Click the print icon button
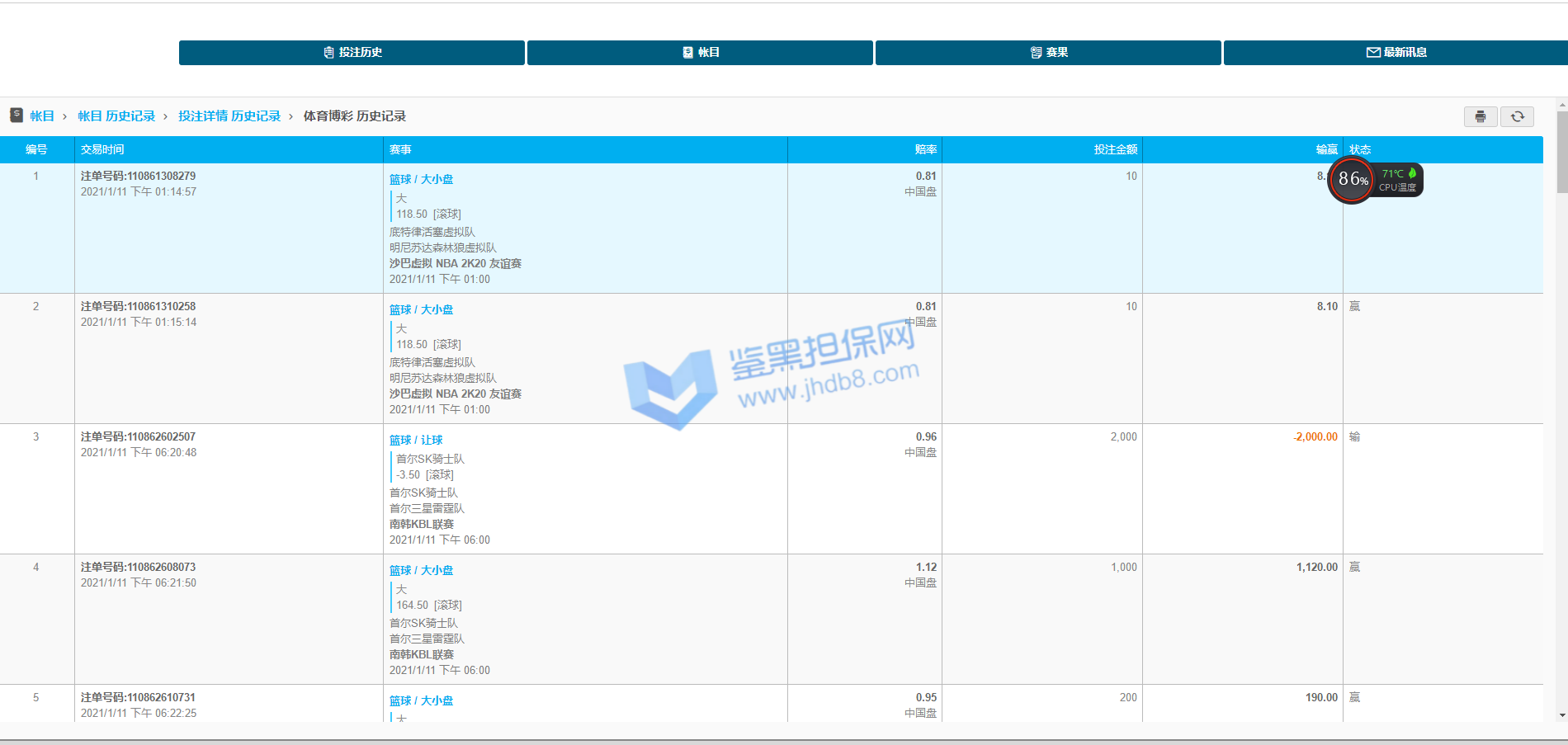Viewport: 1568px width, 745px height. pos(1480,117)
